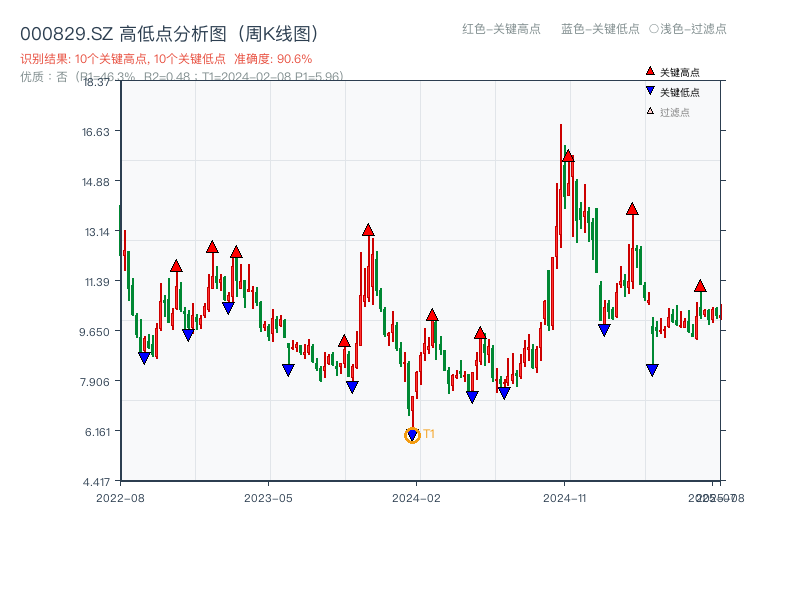Click the 红色-关键高点 header label
Screen dimensions: 800x600
tap(501, 29)
